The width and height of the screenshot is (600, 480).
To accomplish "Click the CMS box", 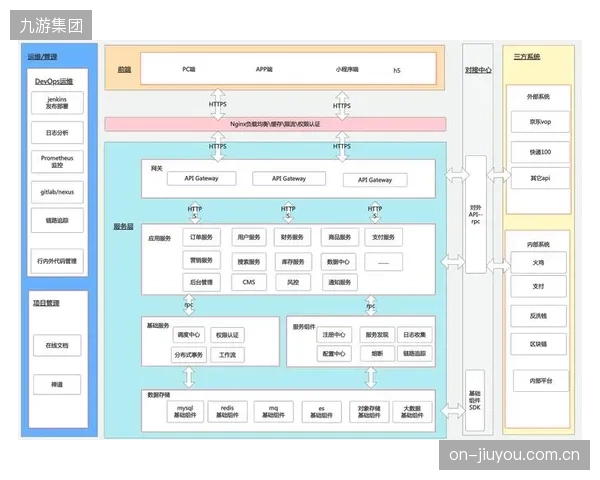I will (x=249, y=282).
